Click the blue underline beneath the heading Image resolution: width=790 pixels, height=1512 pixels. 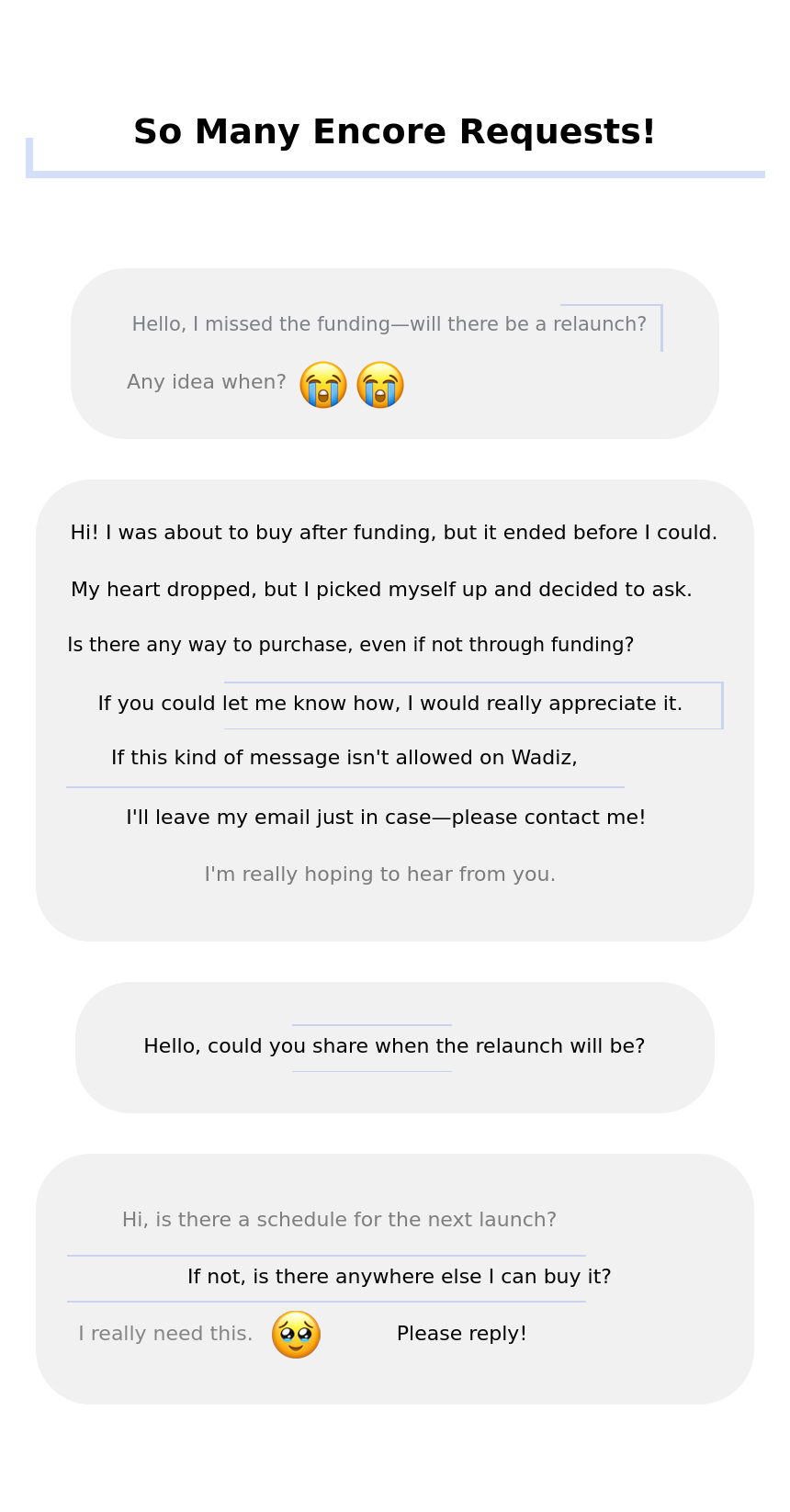click(395, 175)
